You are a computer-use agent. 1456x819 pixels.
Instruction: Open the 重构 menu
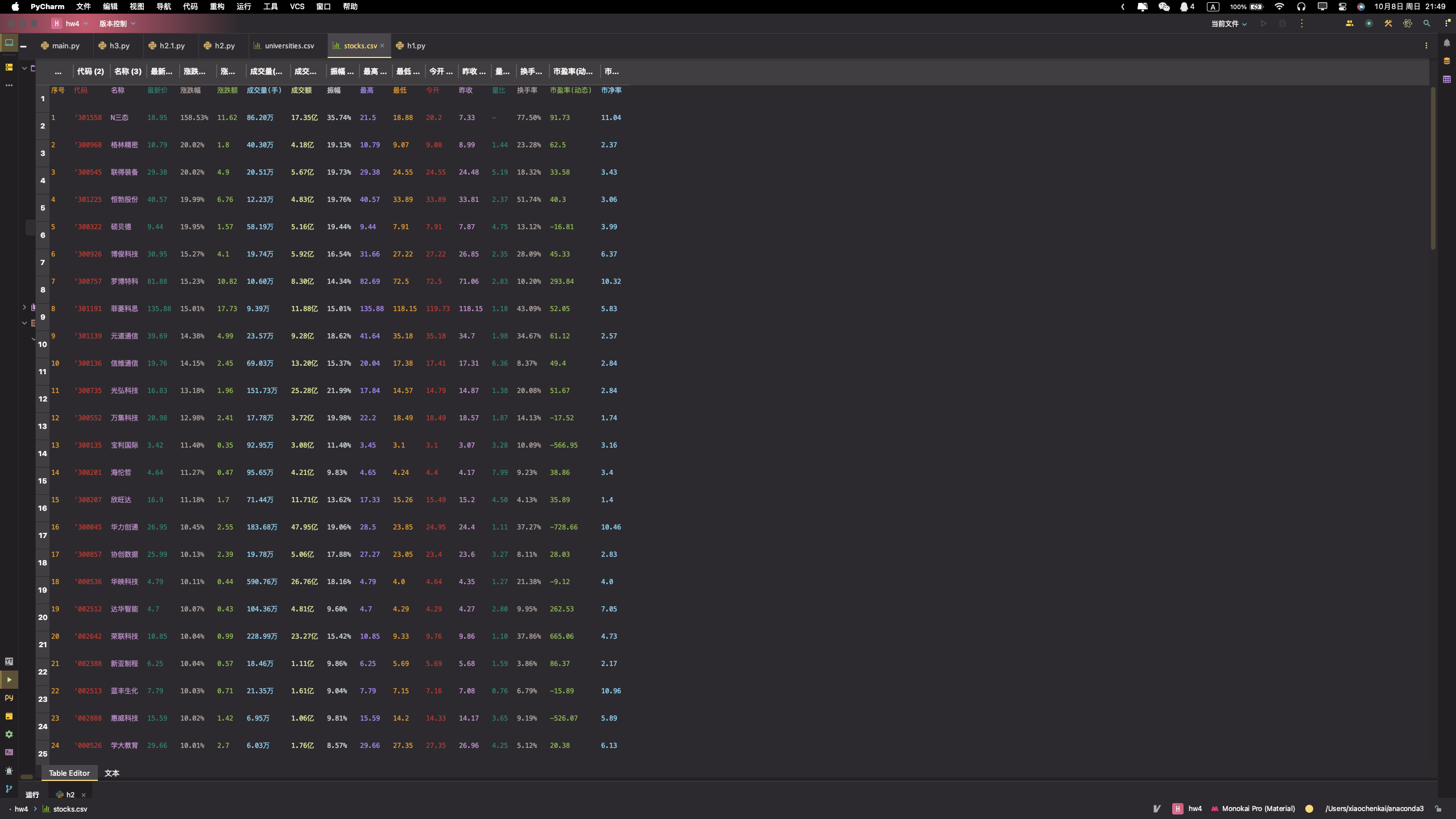pyautogui.click(x=217, y=6)
